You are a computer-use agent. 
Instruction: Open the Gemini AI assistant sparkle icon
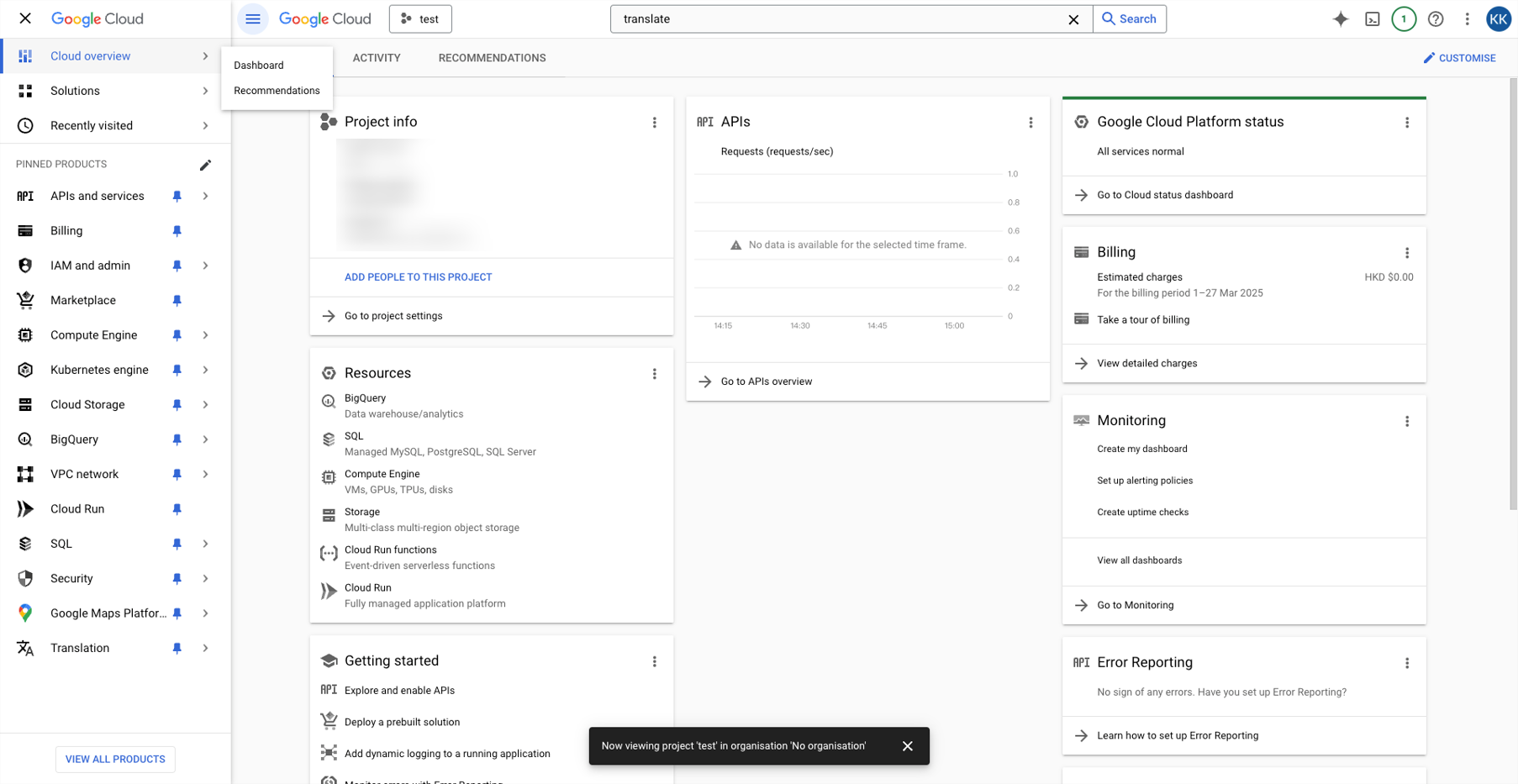[x=1341, y=19]
